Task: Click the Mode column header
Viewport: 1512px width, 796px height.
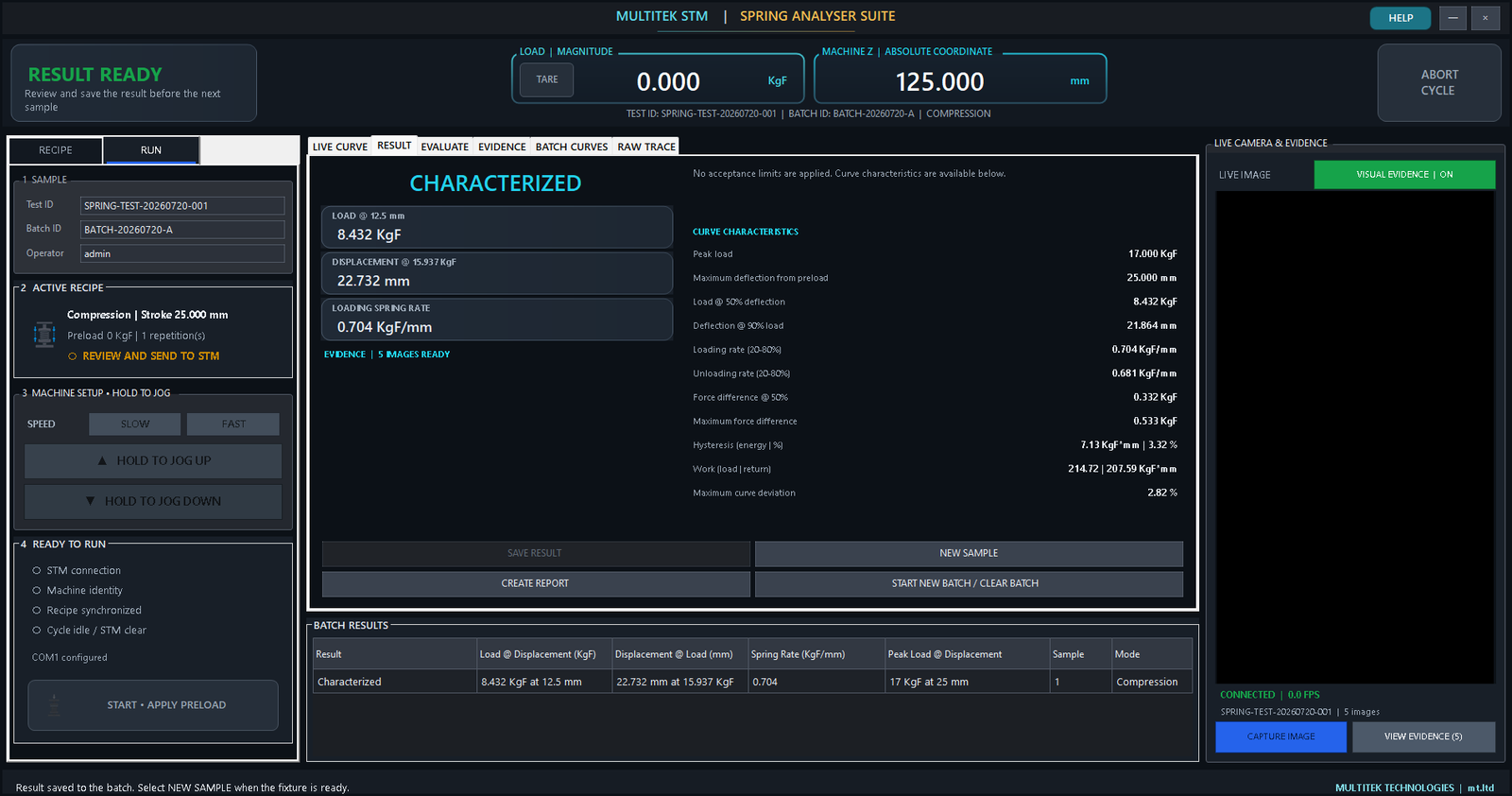Action: (1152, 654)
